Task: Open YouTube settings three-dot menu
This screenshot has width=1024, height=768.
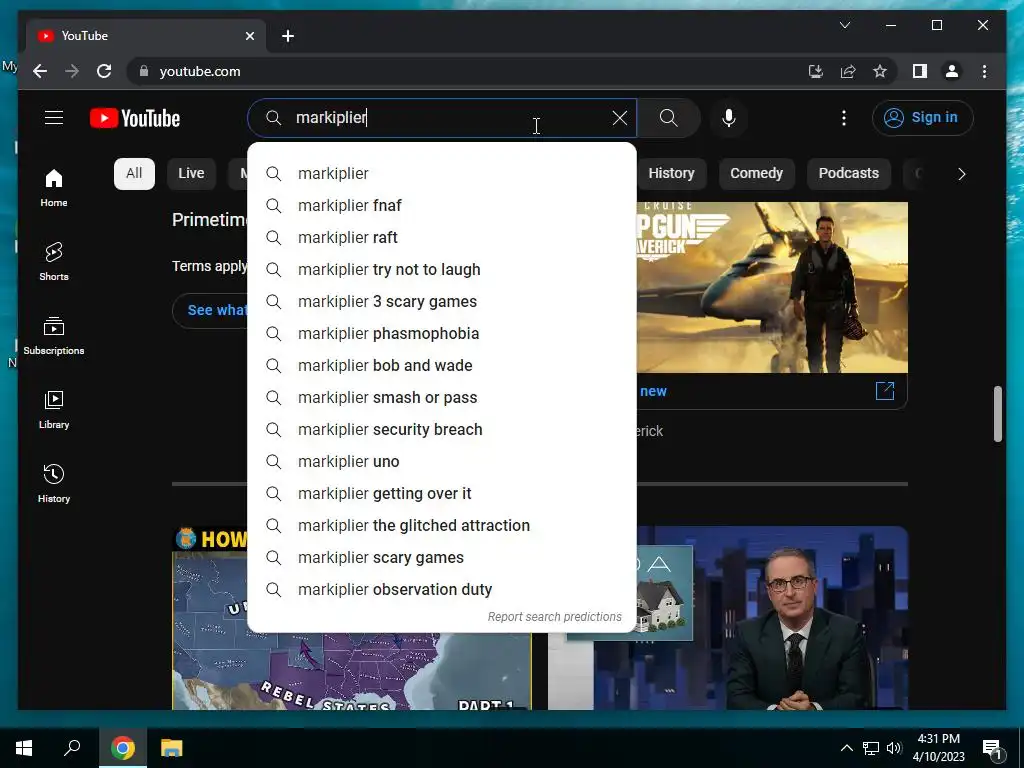Action: [844, 118]
